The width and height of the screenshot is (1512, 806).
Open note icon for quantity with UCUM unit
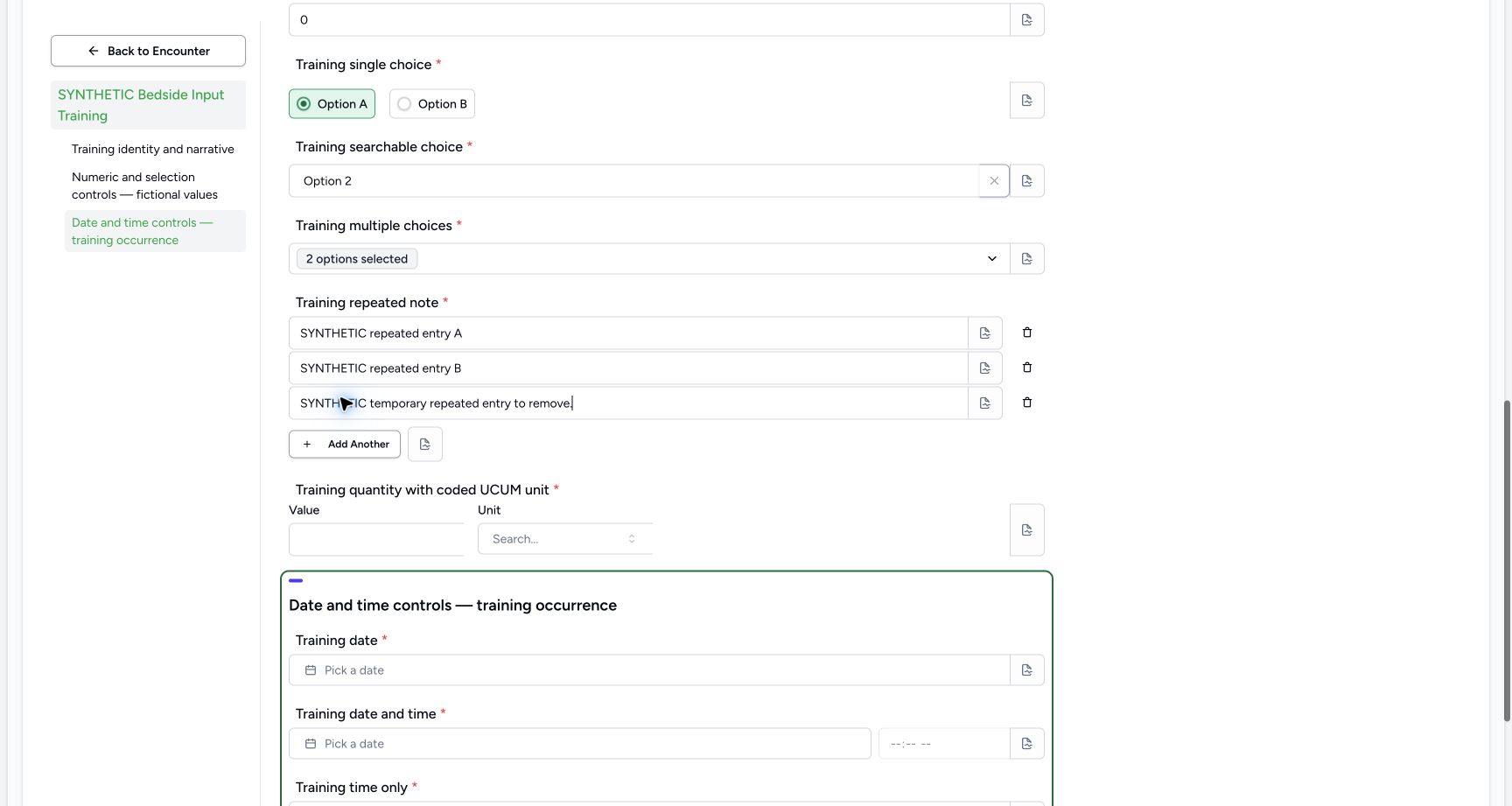(x=1026, y=530)
